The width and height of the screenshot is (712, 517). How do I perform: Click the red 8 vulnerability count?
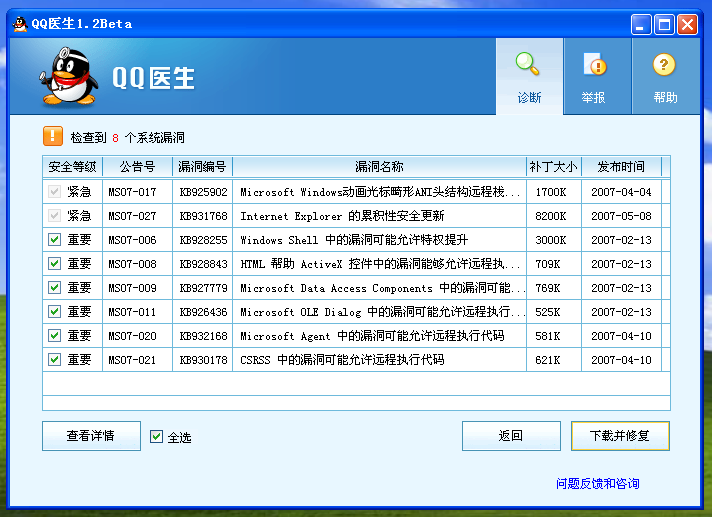coord(115,138)
